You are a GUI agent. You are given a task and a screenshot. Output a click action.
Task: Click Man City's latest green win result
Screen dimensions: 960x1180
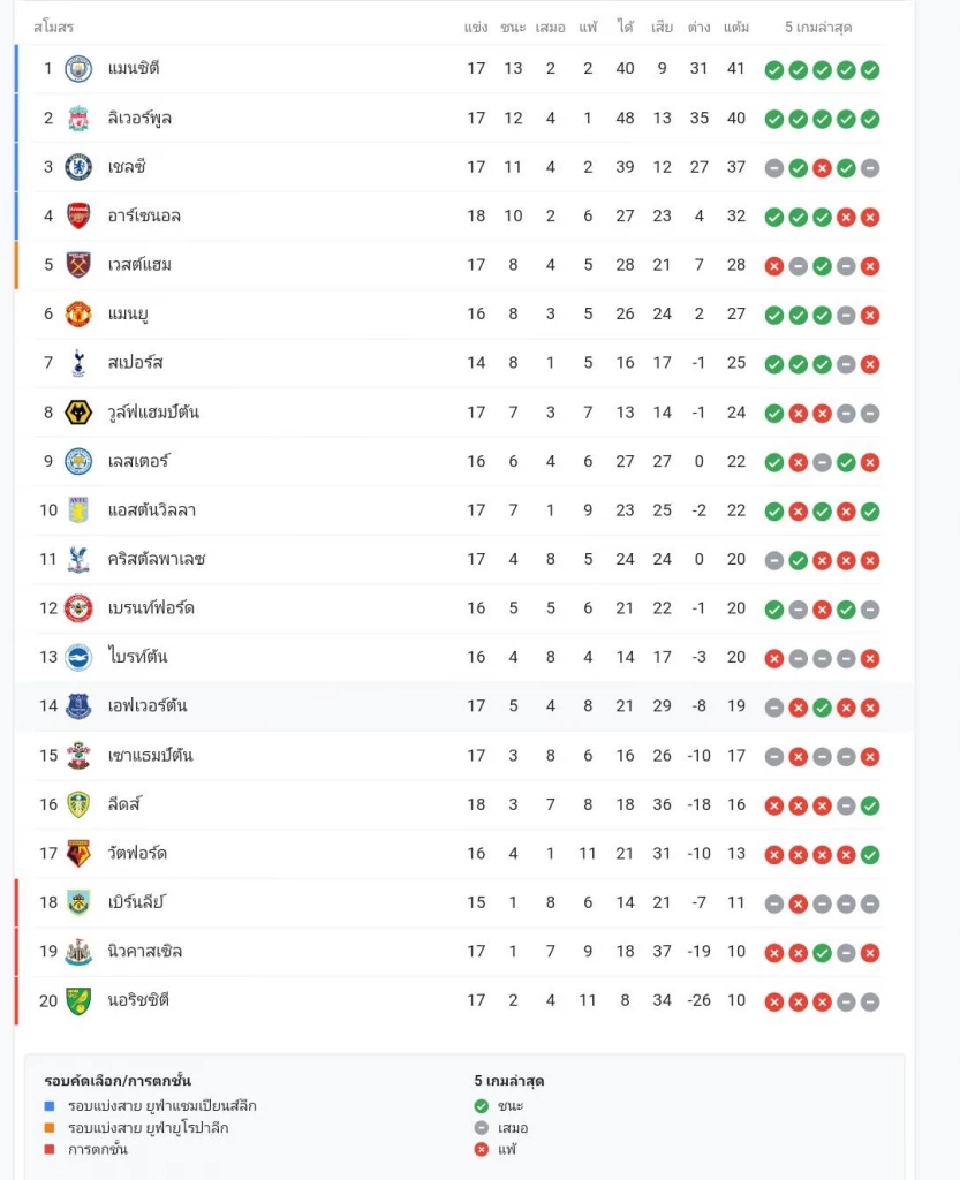click(x=870, y=70)
